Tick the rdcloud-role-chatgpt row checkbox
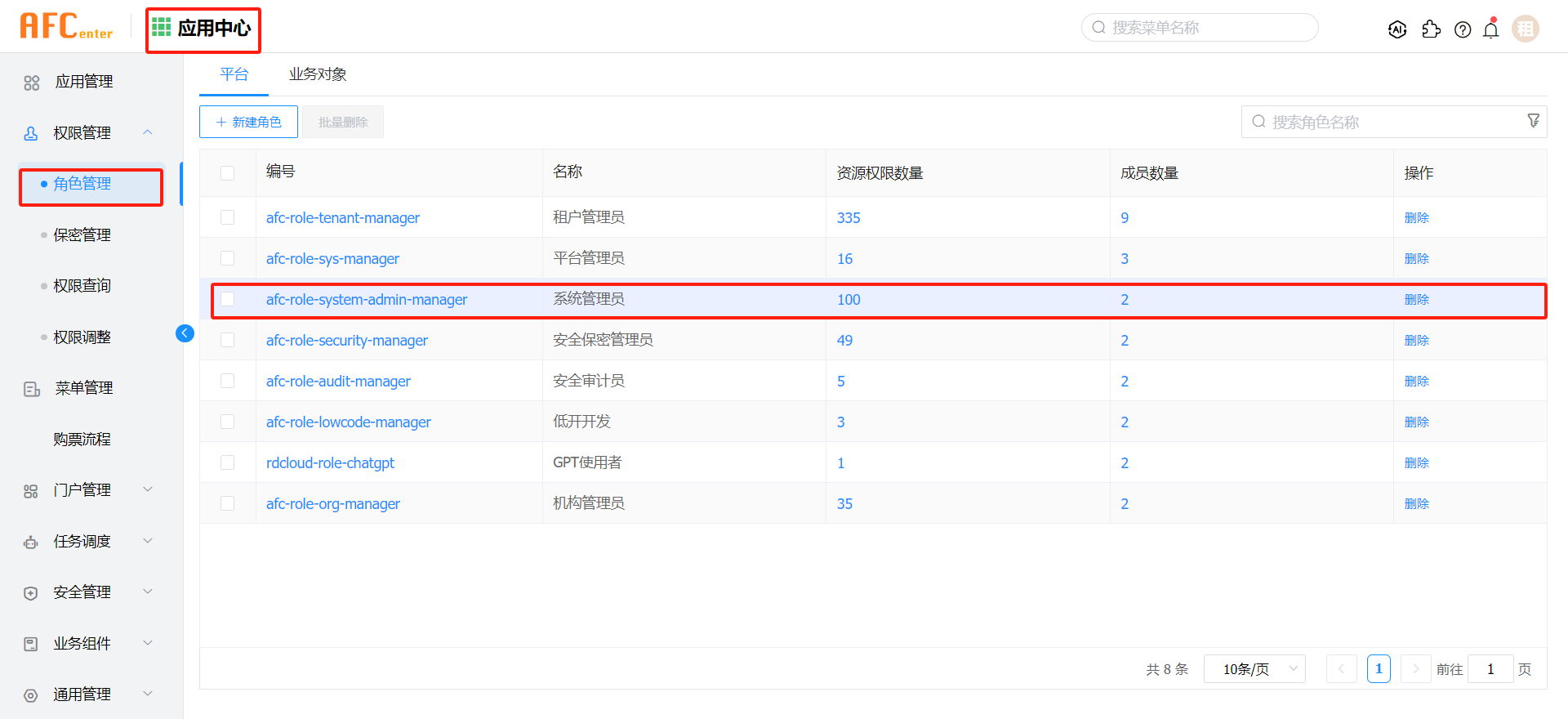Image resolution: width=1568 pixels, height=719 pixels. click(x=228, y=462)
